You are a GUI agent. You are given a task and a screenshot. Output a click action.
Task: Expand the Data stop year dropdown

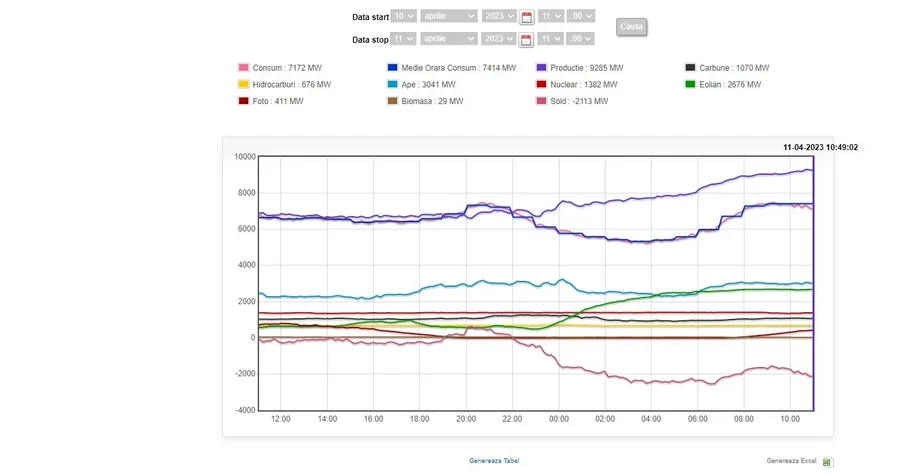point(498,39)
